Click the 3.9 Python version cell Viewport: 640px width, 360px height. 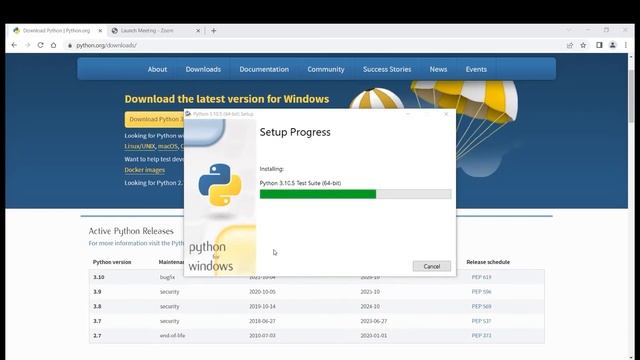tap(97, 292)
